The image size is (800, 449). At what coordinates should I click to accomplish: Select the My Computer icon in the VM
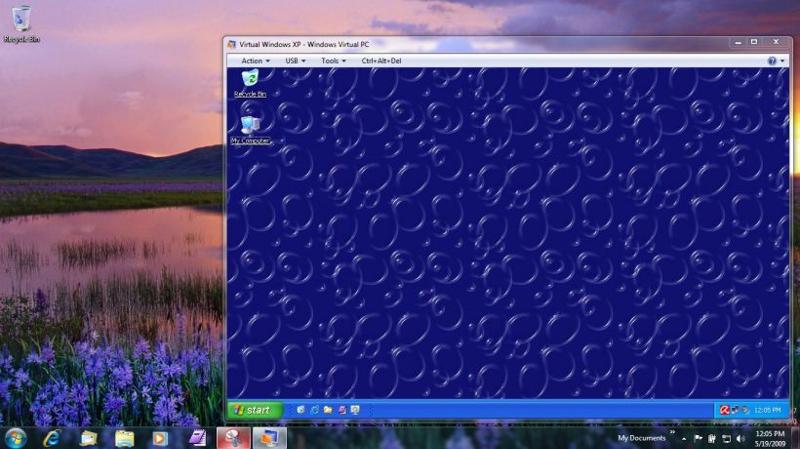pos(250,130)
